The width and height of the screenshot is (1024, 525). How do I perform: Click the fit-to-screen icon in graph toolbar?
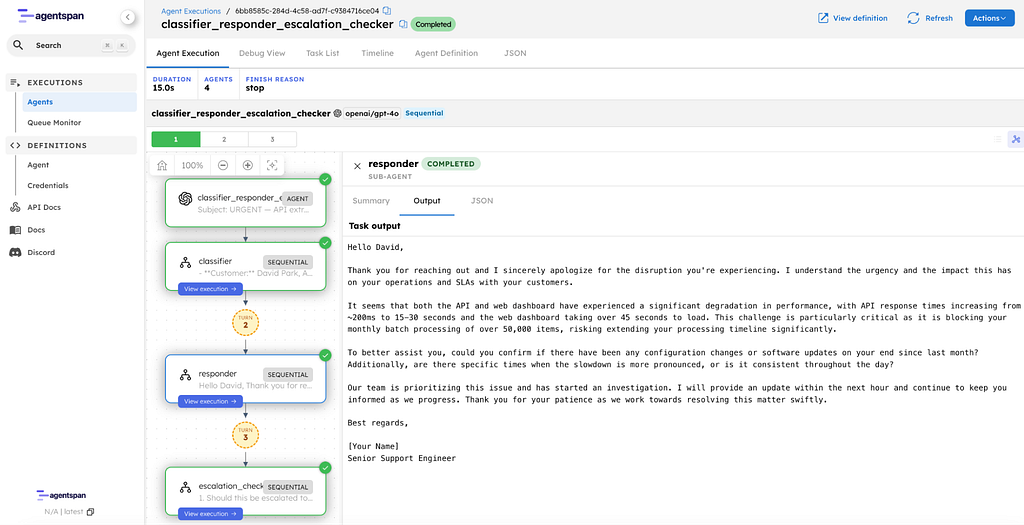[272, 165]
